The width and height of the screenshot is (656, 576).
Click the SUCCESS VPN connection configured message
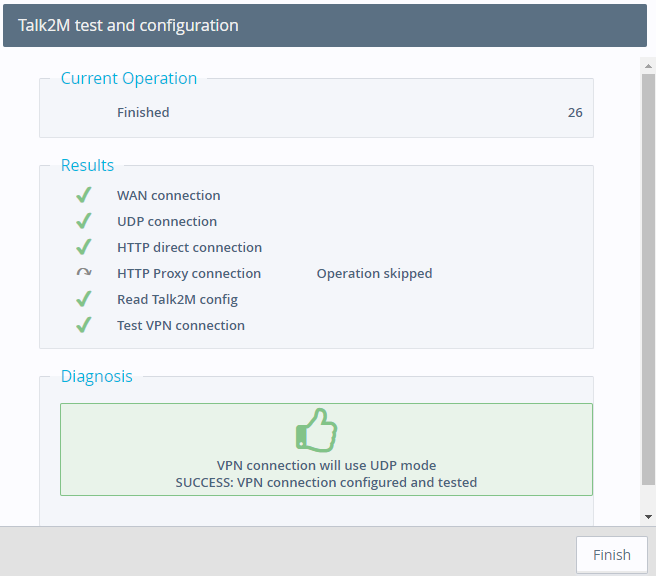pos(326,482)
